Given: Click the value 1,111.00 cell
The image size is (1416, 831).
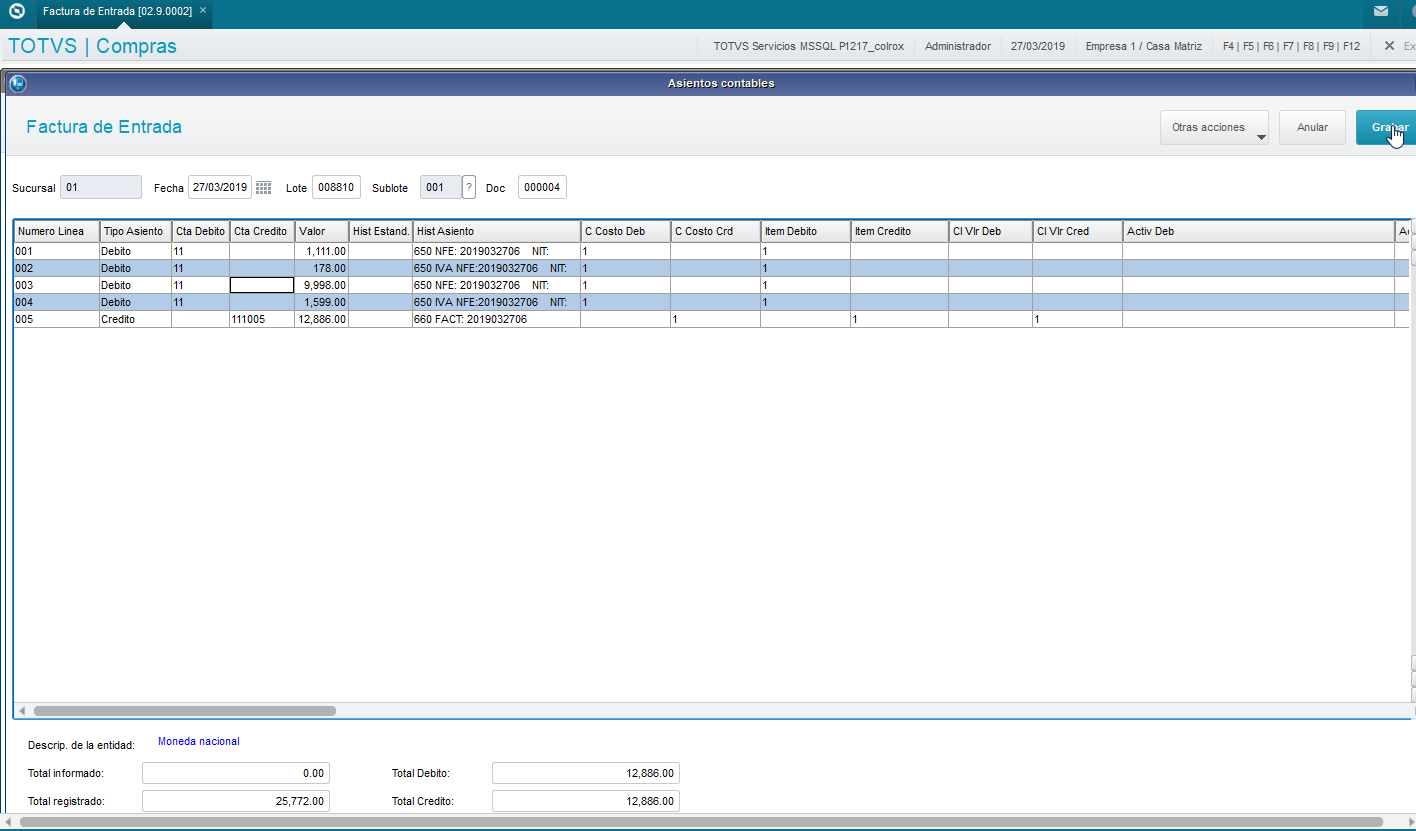Looking at the screenshot, I should (x=322, y=251).
